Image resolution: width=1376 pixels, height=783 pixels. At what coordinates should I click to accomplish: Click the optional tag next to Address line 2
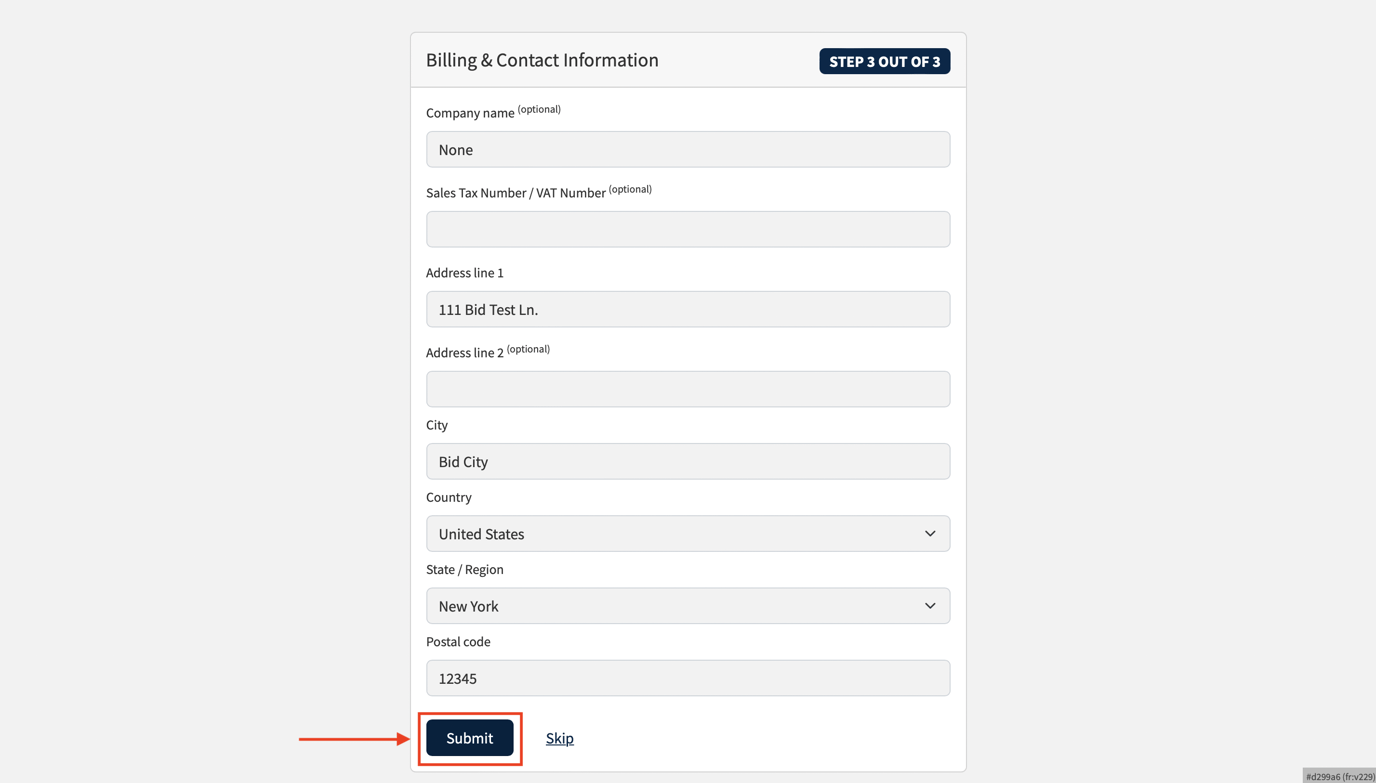click(x=528, y=348)
